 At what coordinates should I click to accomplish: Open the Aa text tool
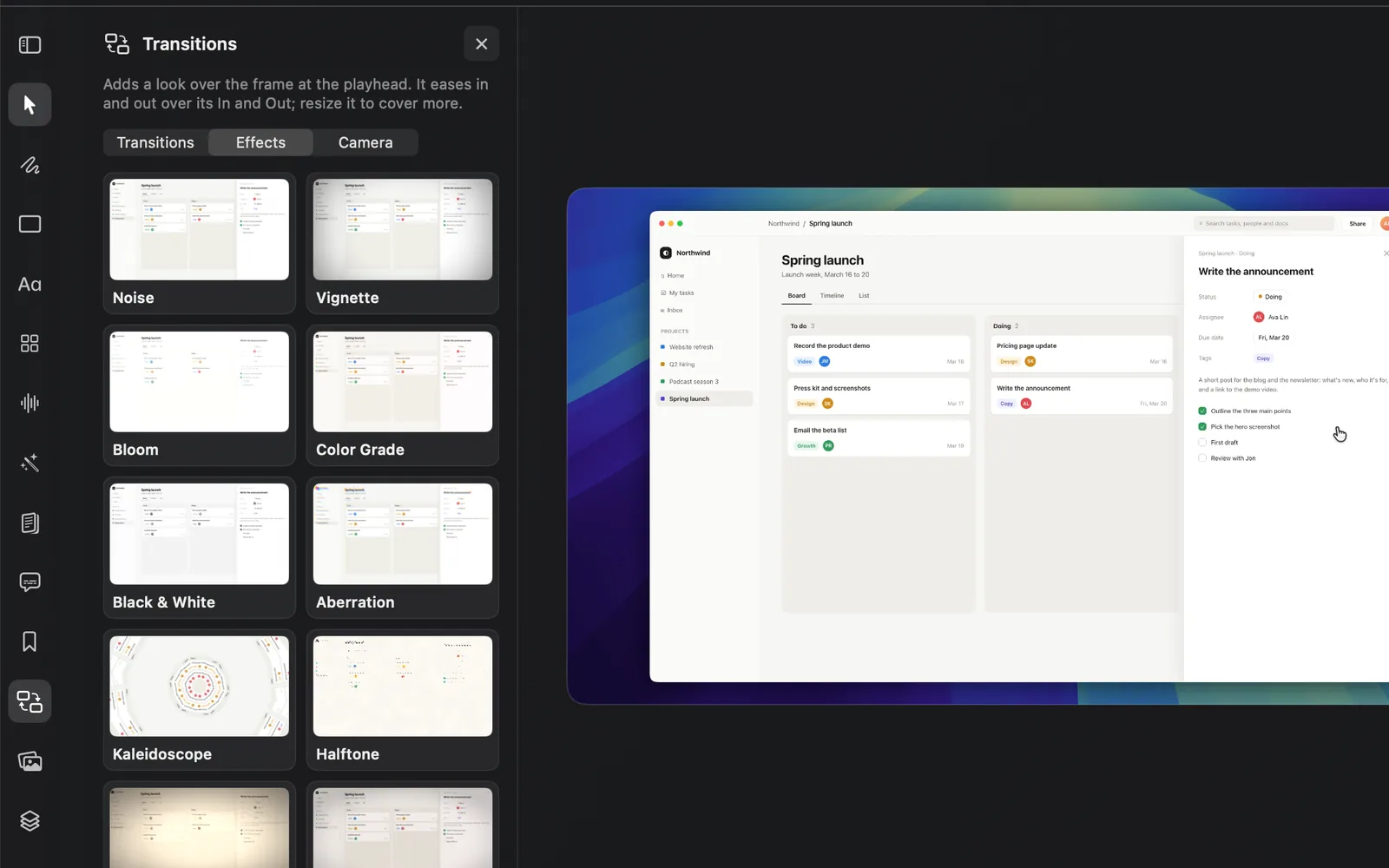(30, 284)
